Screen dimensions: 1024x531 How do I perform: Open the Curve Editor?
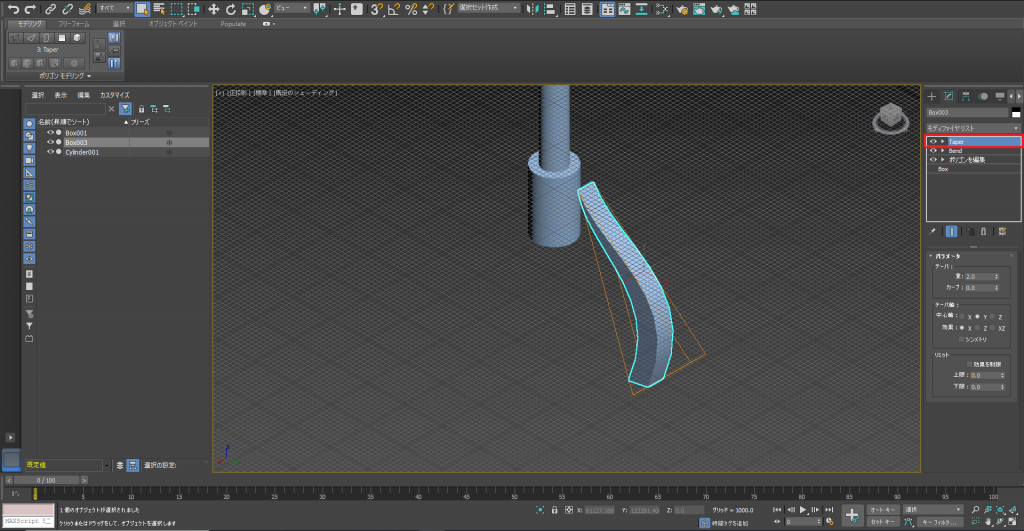pyautogui.click(x=624, y=9)
